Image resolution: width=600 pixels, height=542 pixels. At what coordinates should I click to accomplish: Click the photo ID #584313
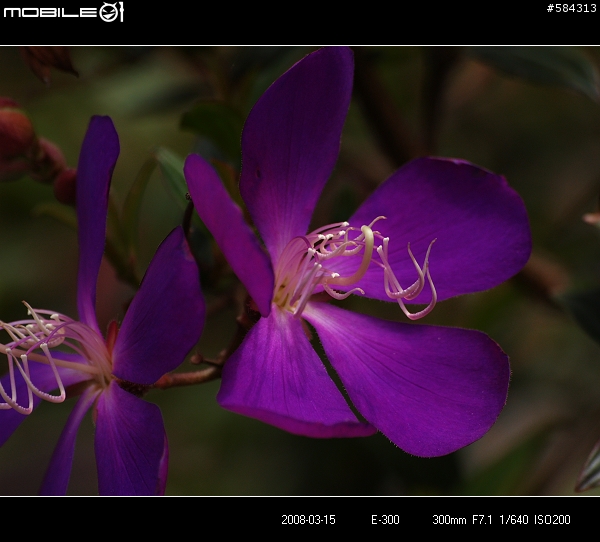(x=572, y=8)
